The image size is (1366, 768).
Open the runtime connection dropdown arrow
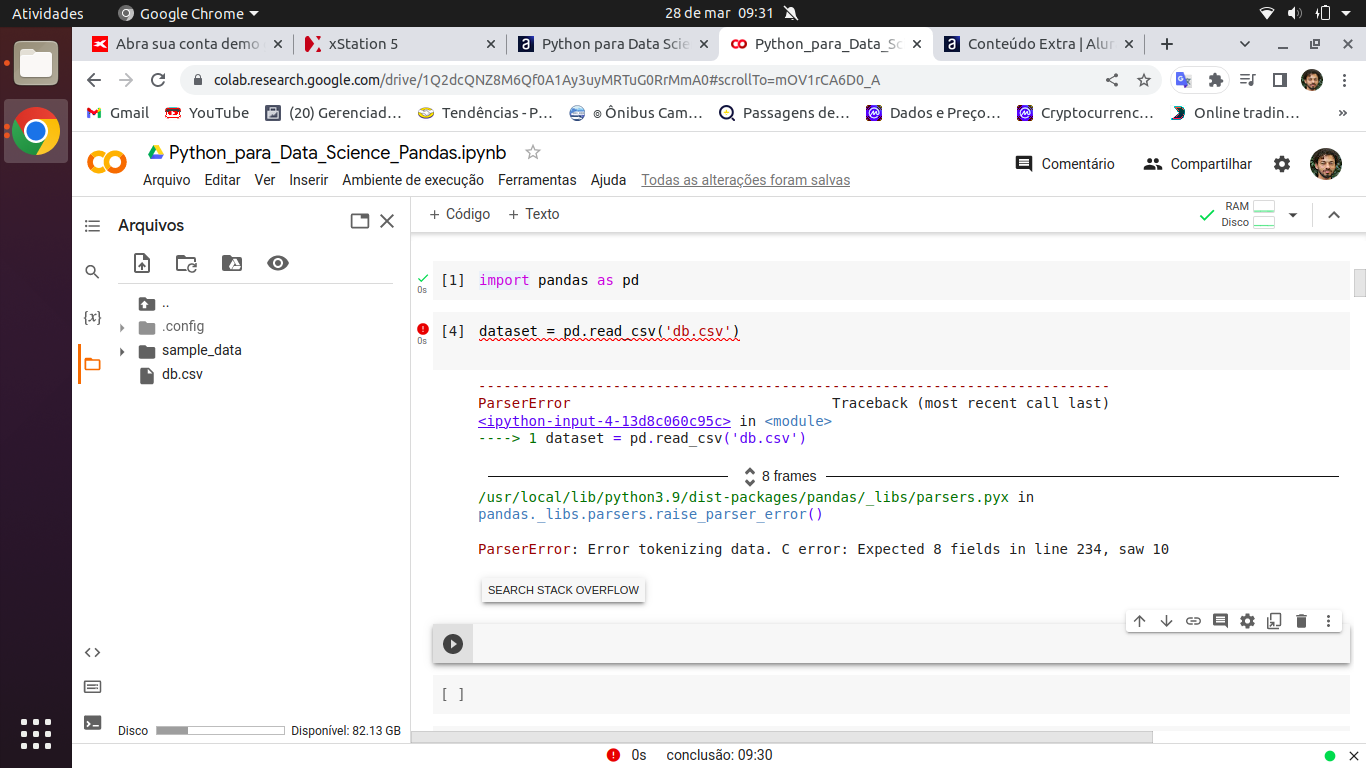coord(1292,215)
